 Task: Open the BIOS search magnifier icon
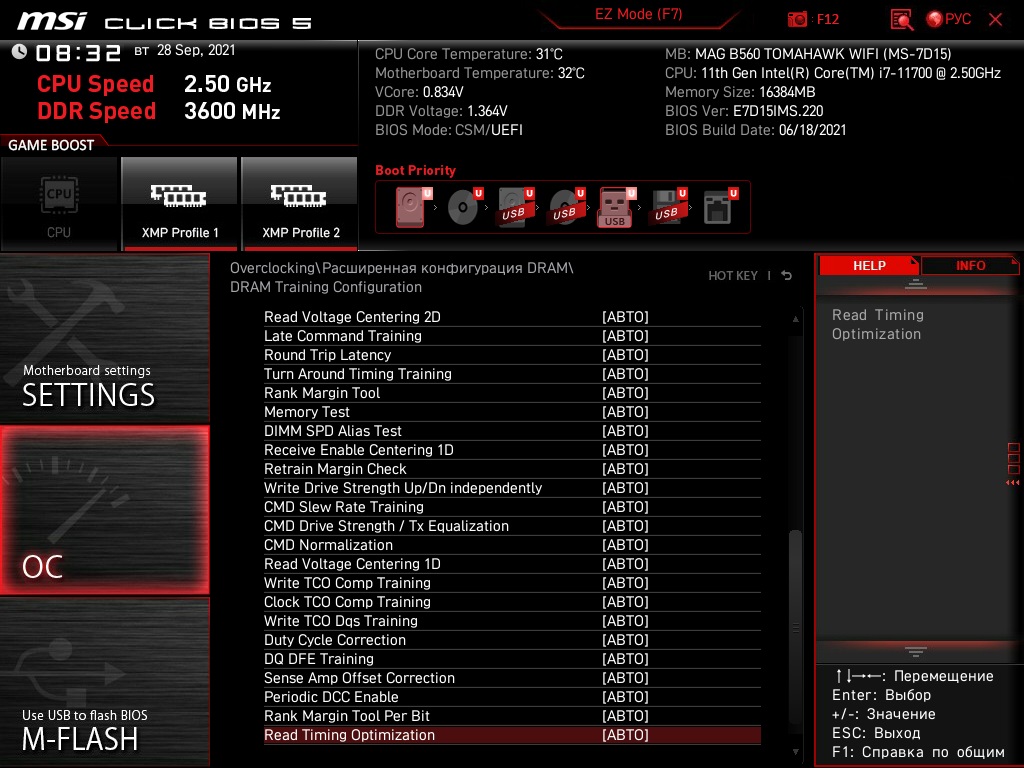pyautogui.click(x=901, y=19)
